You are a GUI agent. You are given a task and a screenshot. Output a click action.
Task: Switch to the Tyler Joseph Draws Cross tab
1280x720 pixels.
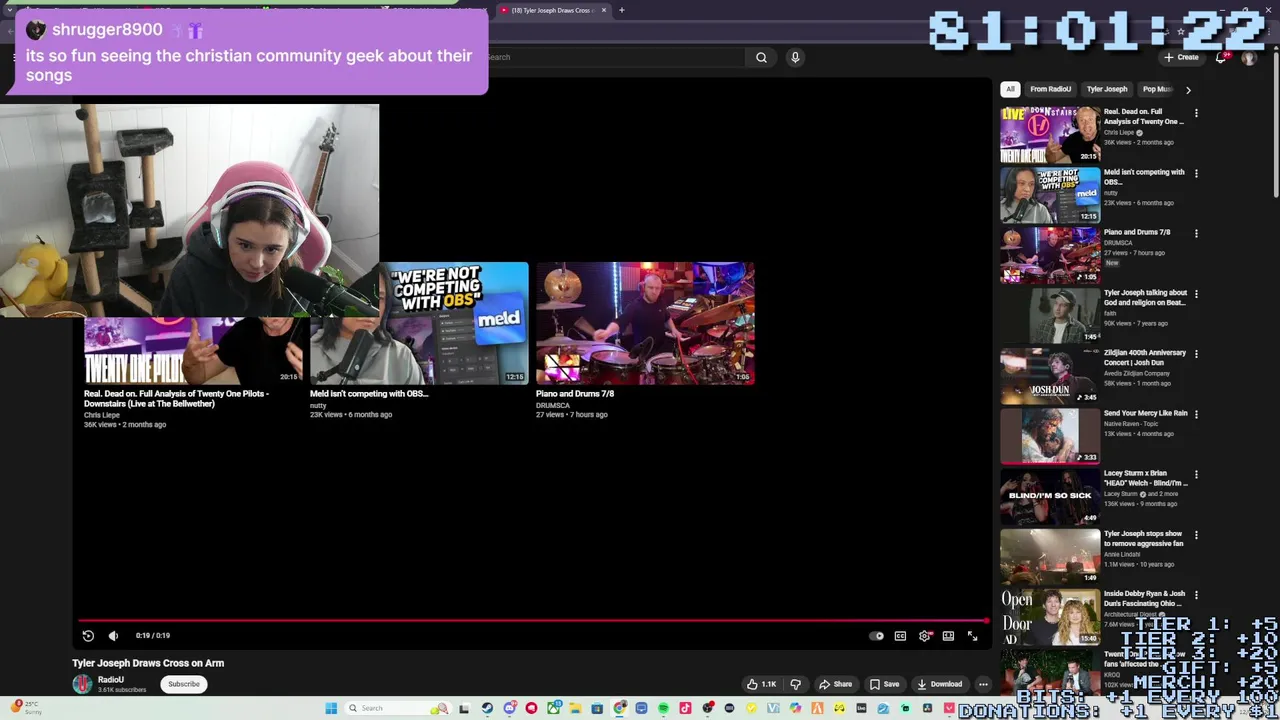(x=552, y=10)
